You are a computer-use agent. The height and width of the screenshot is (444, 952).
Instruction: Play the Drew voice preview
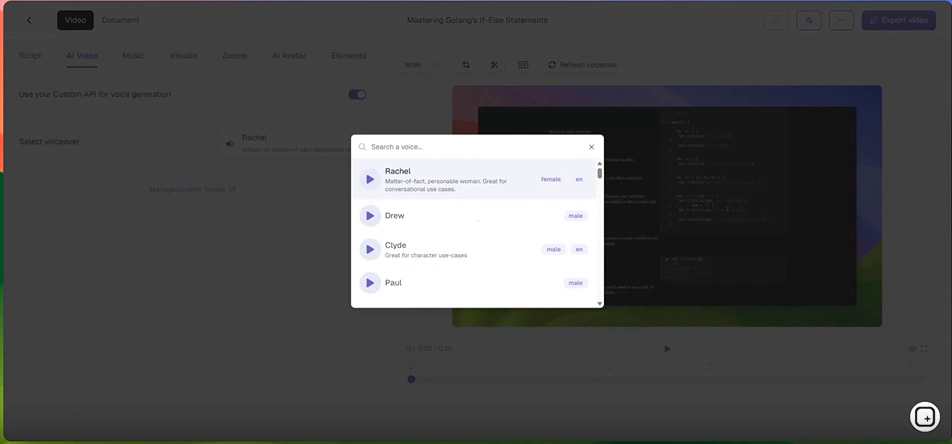pyautogui.click(x=370, y=216)
